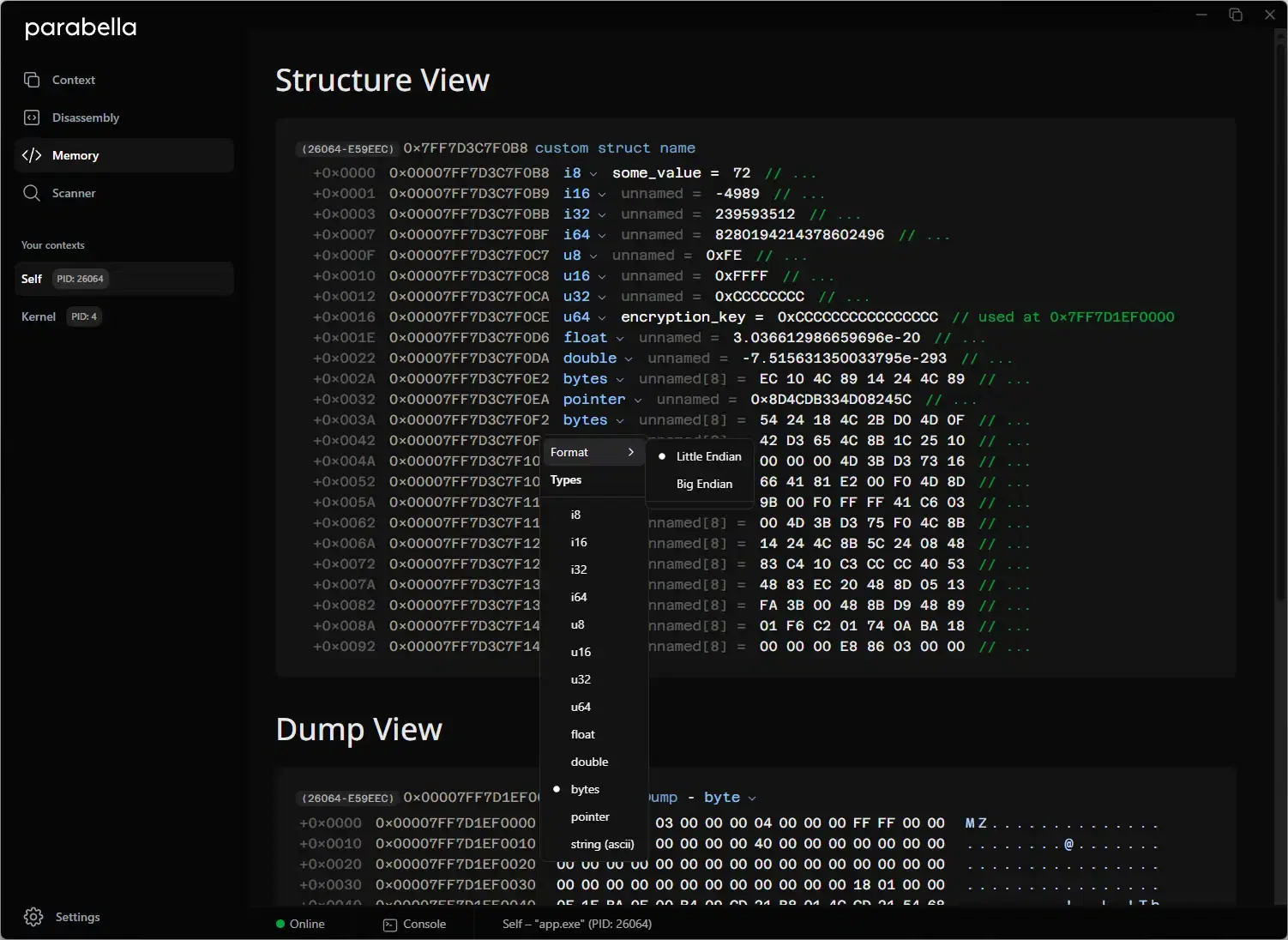Click the parabella logo
The height and width of the screenshot is (940, 1288).
pyautogui.click(x=80, y=27)
